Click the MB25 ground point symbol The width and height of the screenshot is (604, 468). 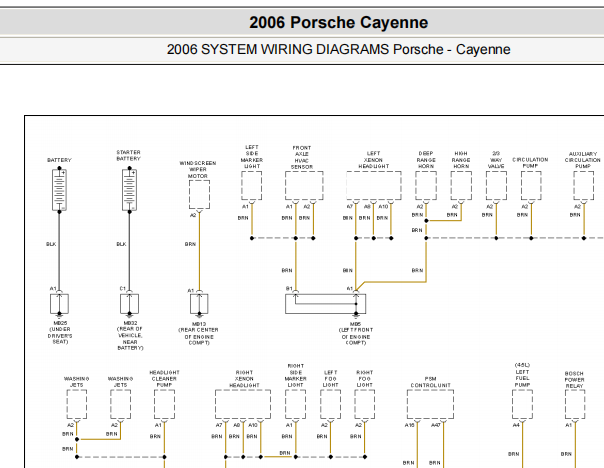tap(59, 304)
